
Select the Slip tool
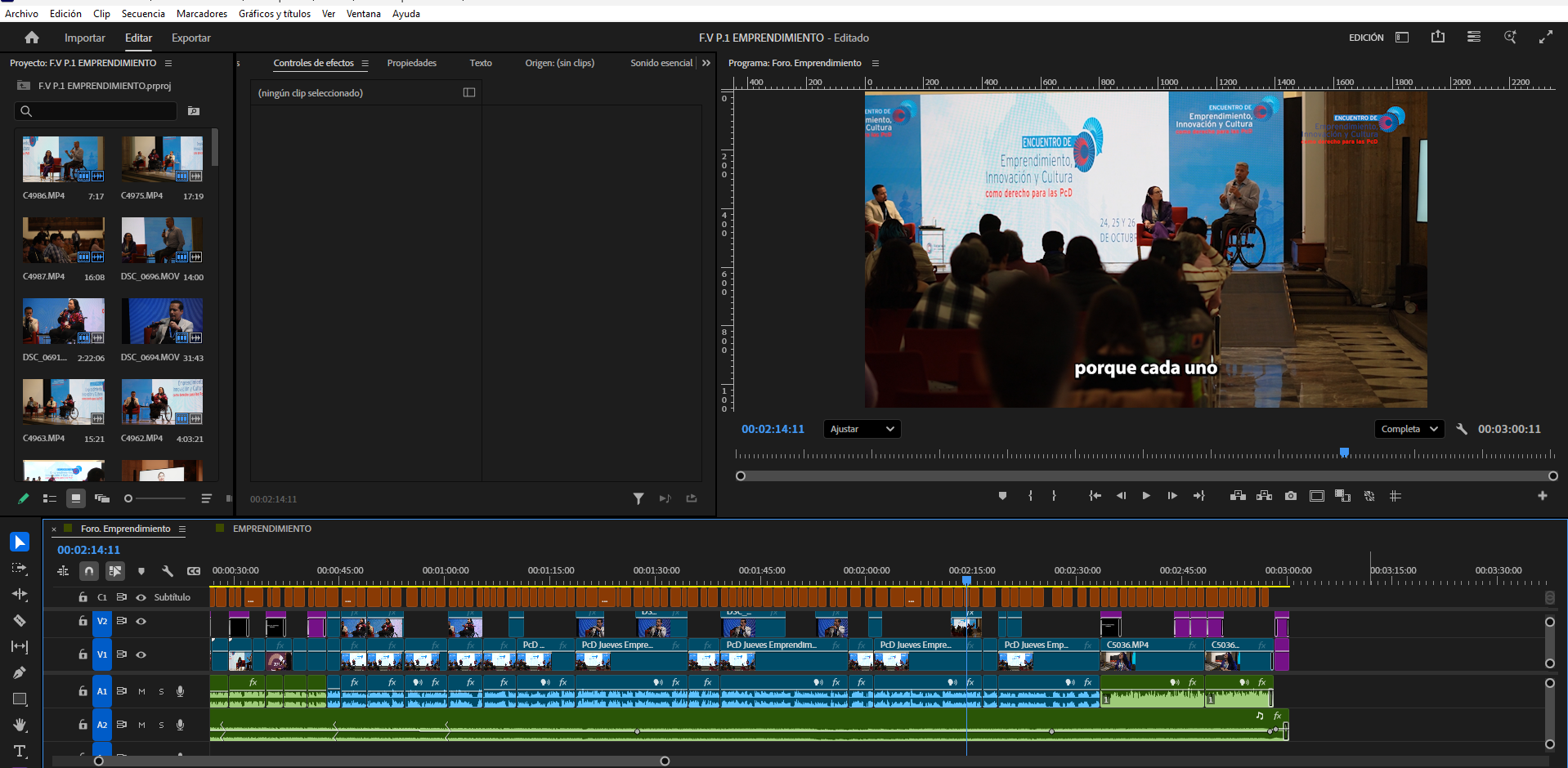pos(20,646)
